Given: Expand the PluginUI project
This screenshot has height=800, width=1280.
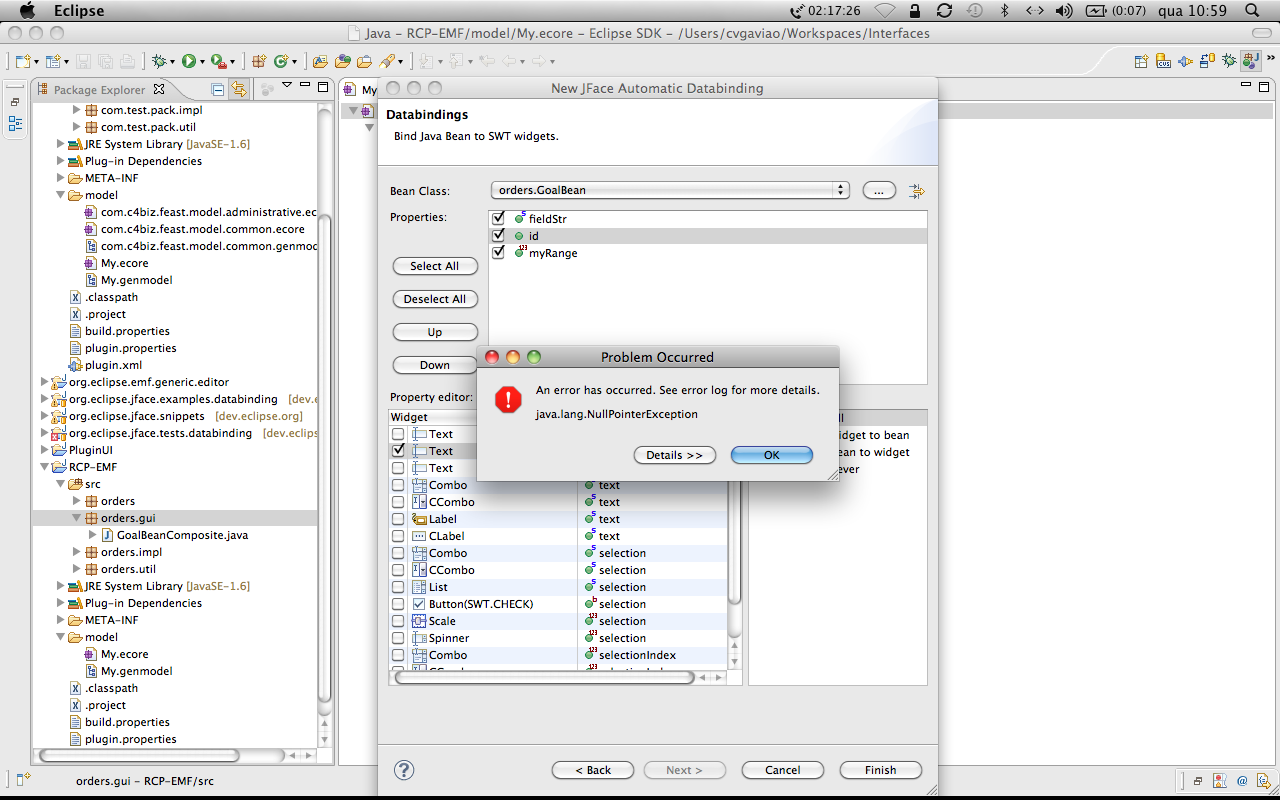Looking at the screenshot, I should (x=44, y=450).
